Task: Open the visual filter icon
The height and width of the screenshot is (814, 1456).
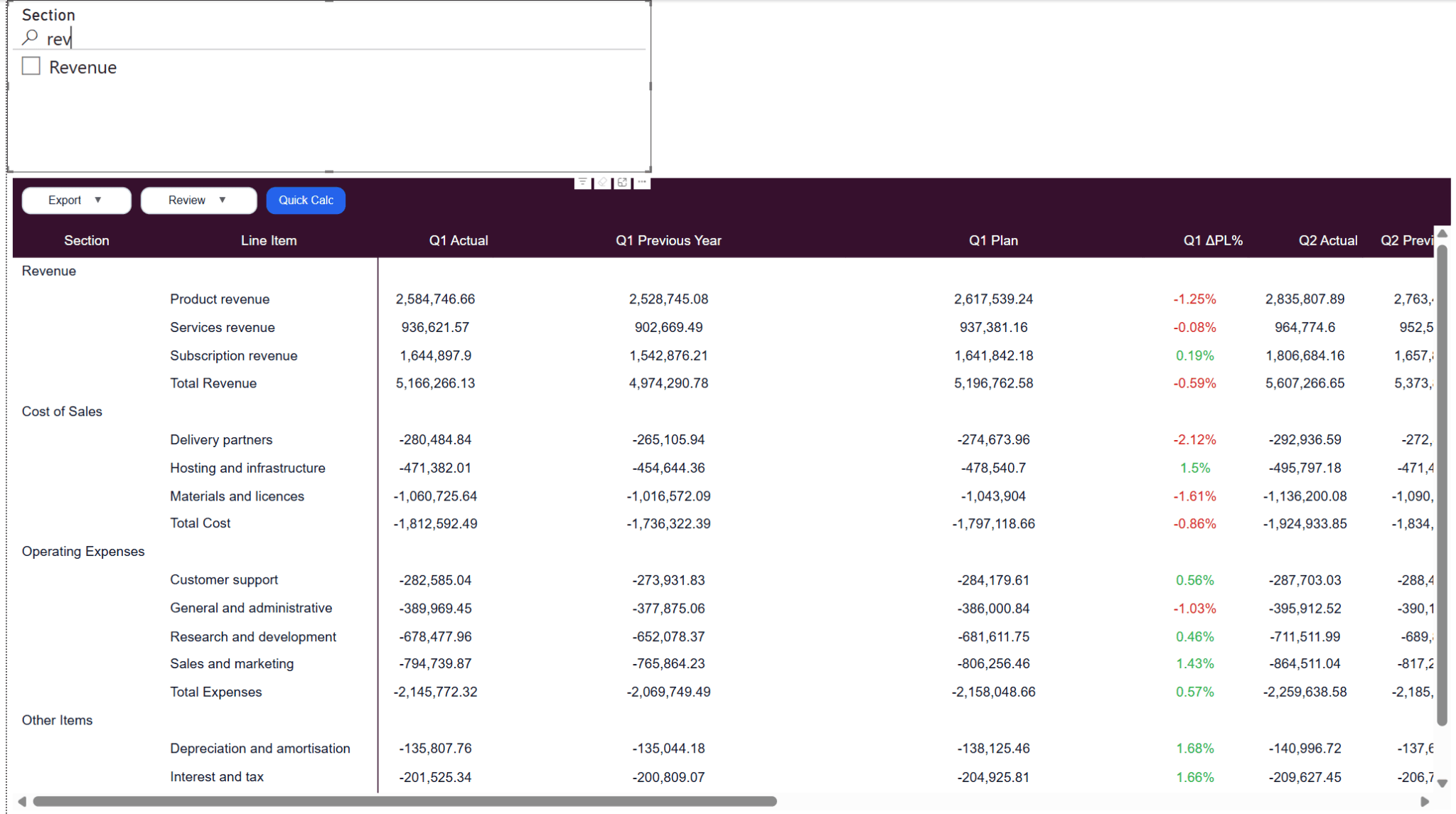Action: click(582, 183)
